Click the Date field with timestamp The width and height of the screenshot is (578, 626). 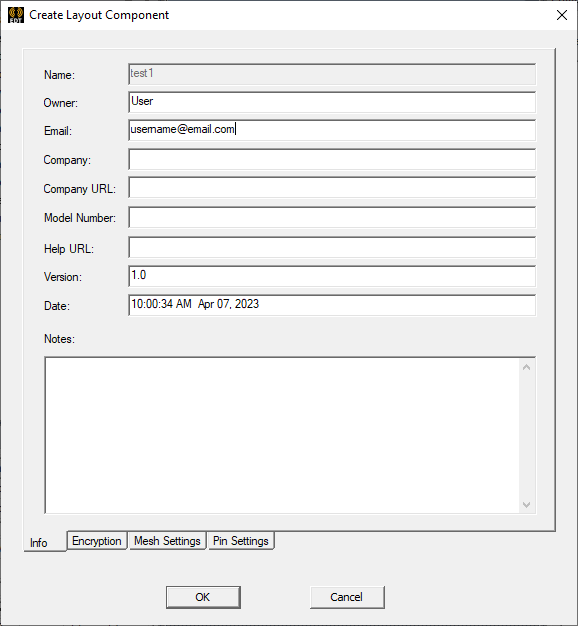[332, 305]
